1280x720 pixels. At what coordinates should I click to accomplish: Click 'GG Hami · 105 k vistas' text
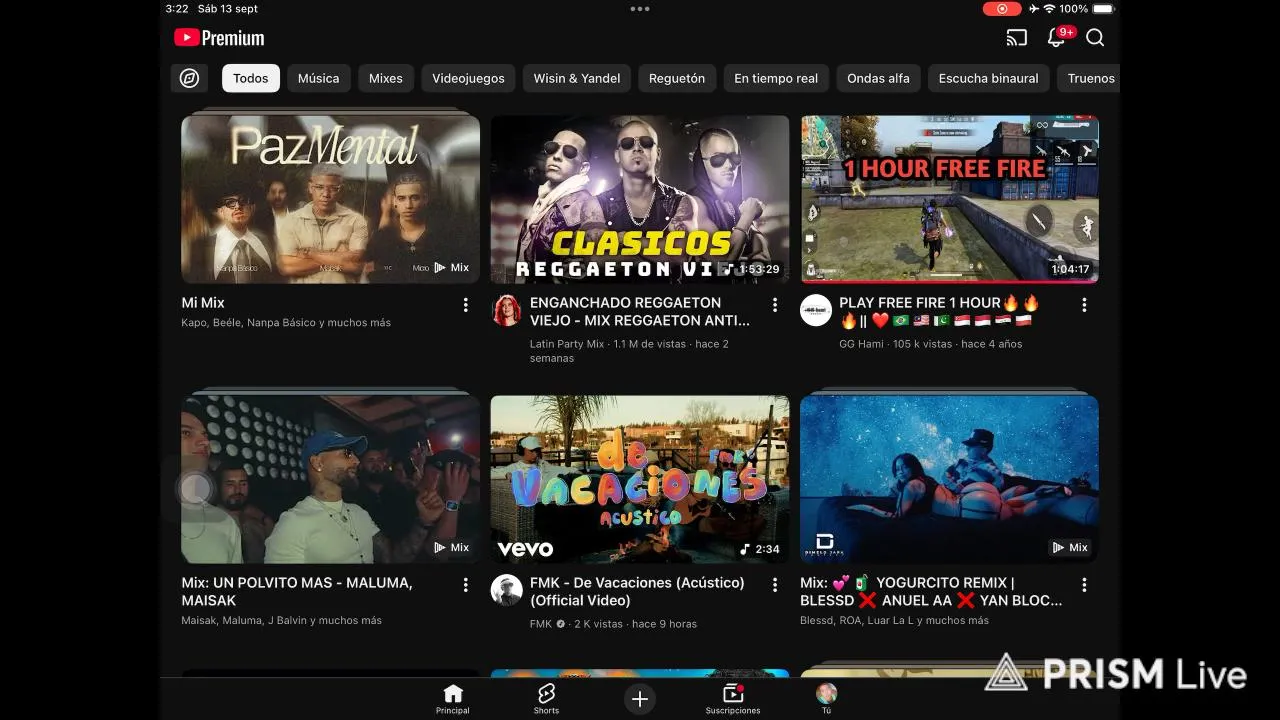[898, 344]
